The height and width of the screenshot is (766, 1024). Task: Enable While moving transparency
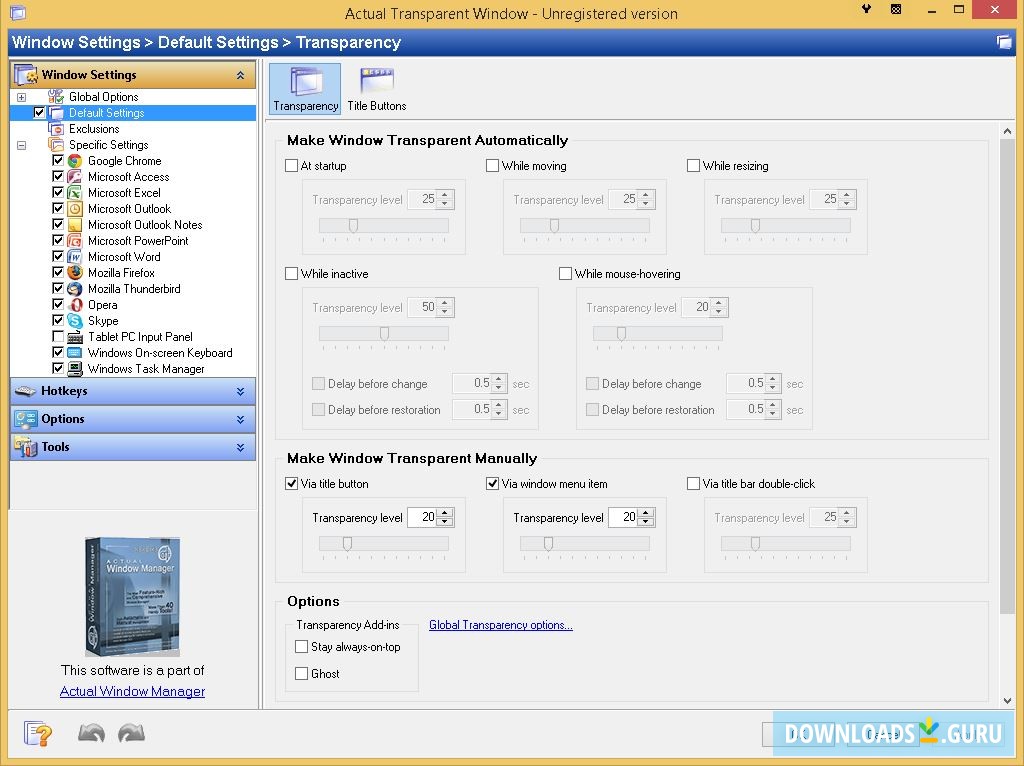492,166
